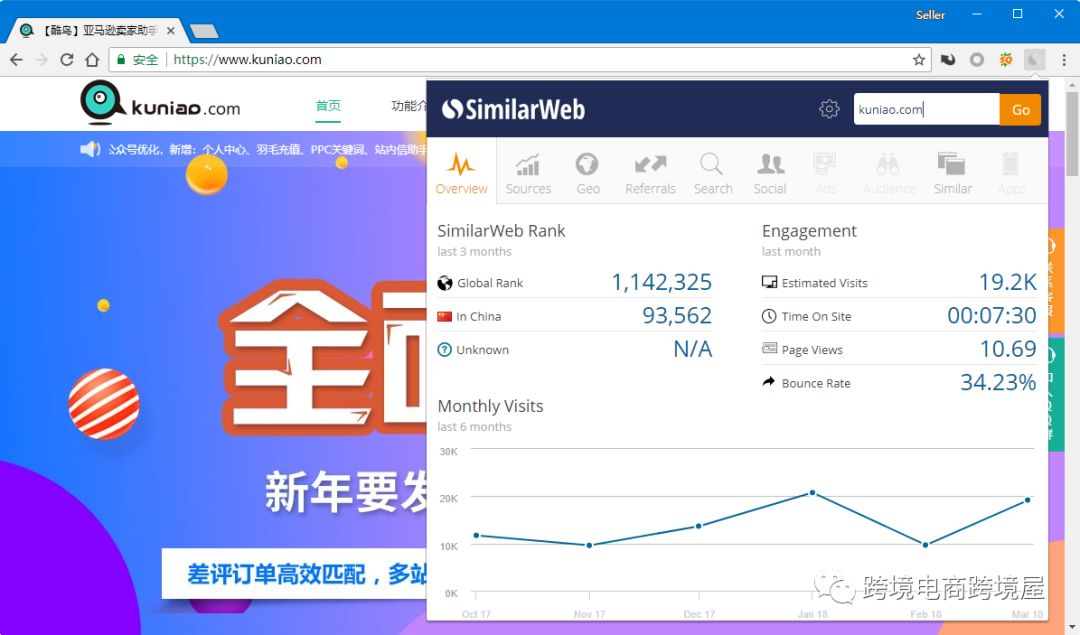
Task: Click Bounce Rate value 34.23%
Action: 998,382
